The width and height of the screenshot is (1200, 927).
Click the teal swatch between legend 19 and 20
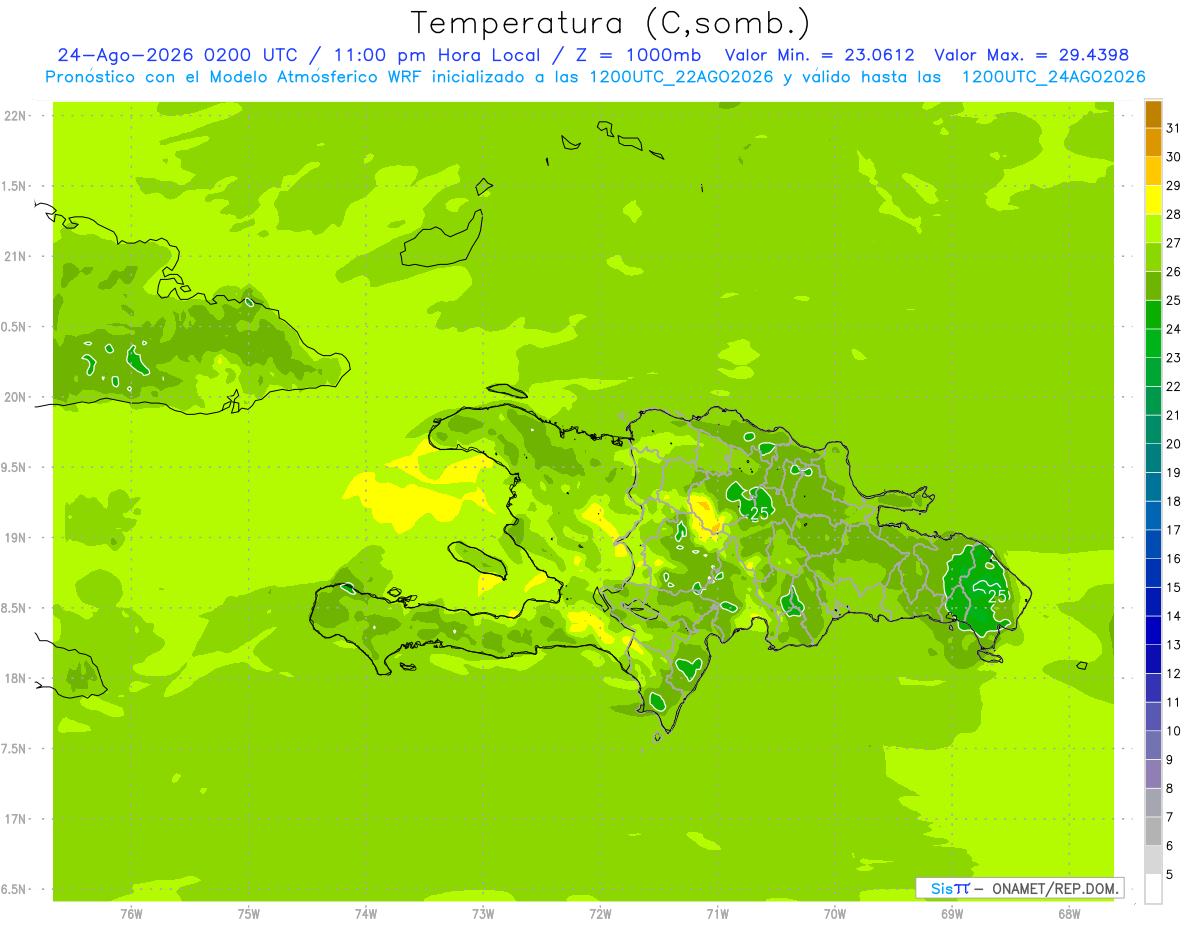point(1153,459)
